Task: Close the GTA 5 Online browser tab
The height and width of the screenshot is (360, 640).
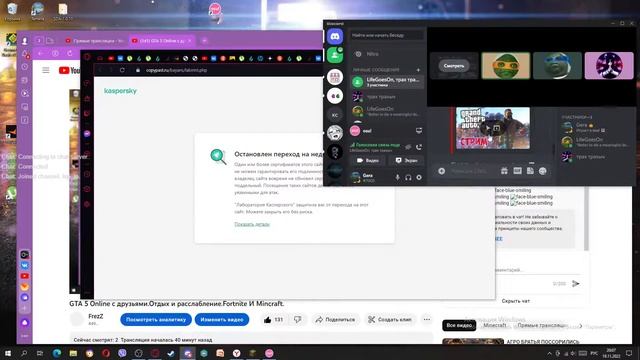Action: [x=189, y=41]
